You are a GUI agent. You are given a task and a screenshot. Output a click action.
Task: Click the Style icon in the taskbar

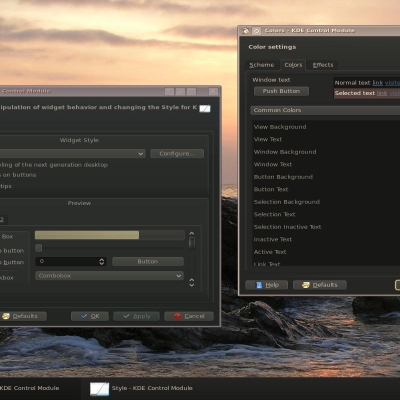pyautogui.click(x=99, y=389)
